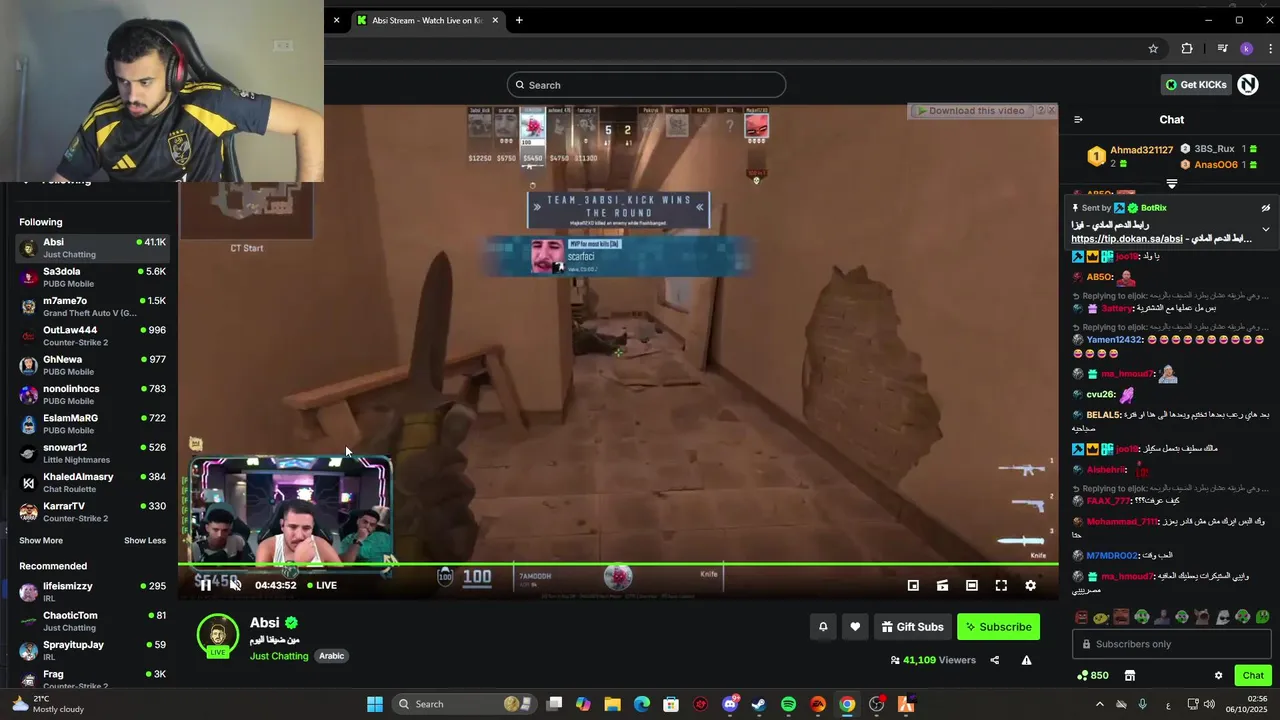The width and height of the screenshot is (1280, 720).
Task: Open ChaoticTom recommended channel
Action: pyautogui.click(x=92, y=621)
